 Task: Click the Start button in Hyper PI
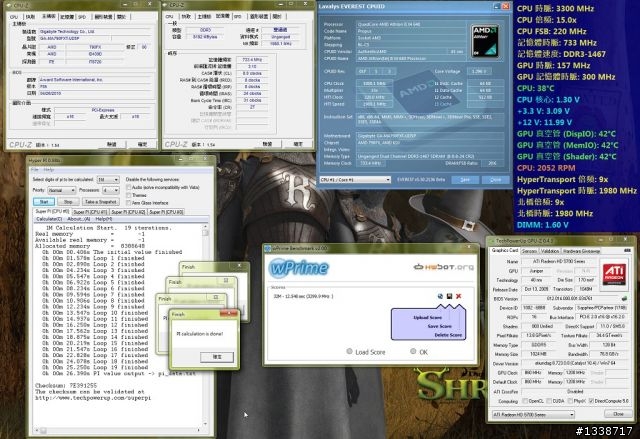tap(44, 202)
